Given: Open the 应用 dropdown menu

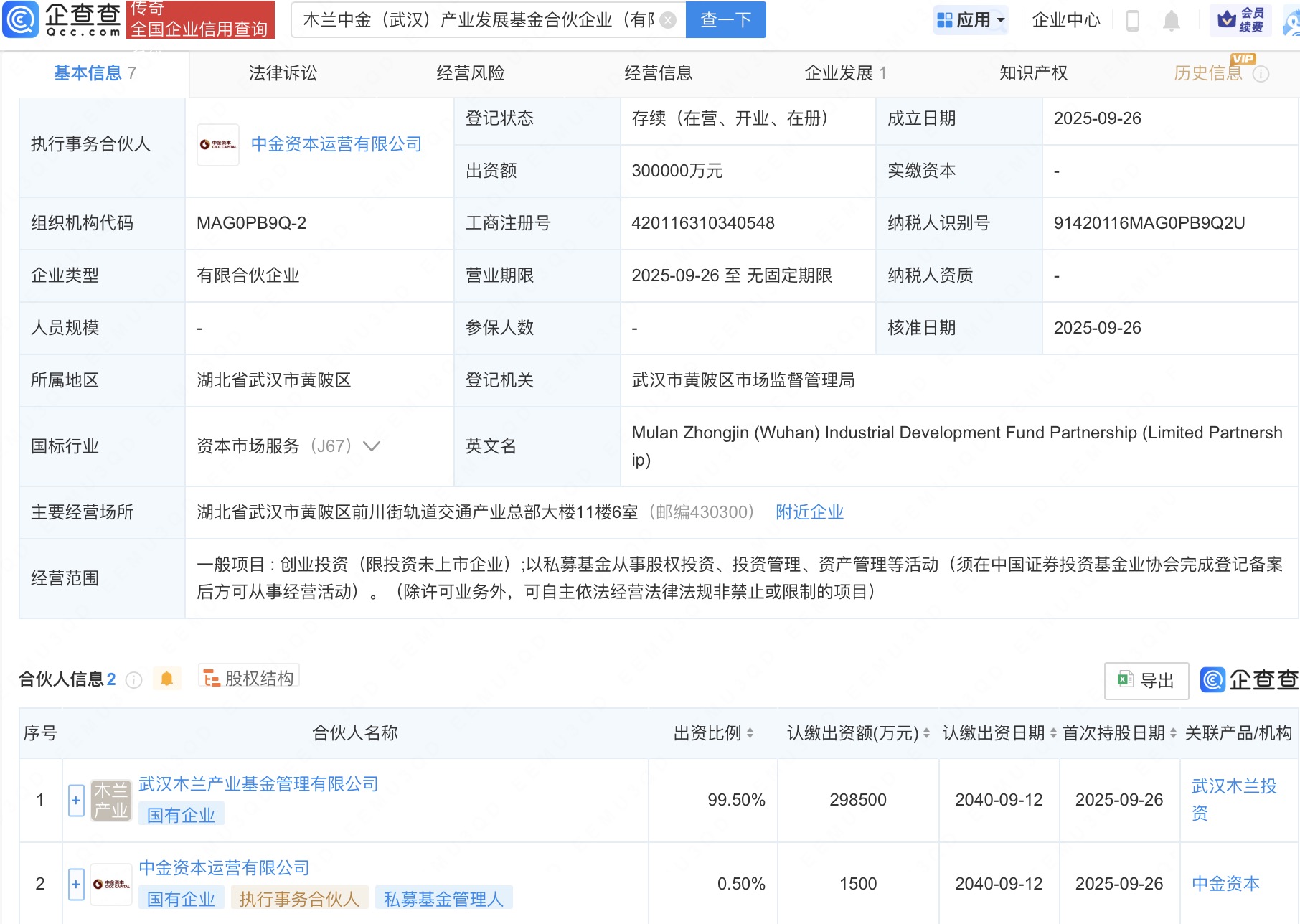Looking at the screenshot, I should coord(971,20).
